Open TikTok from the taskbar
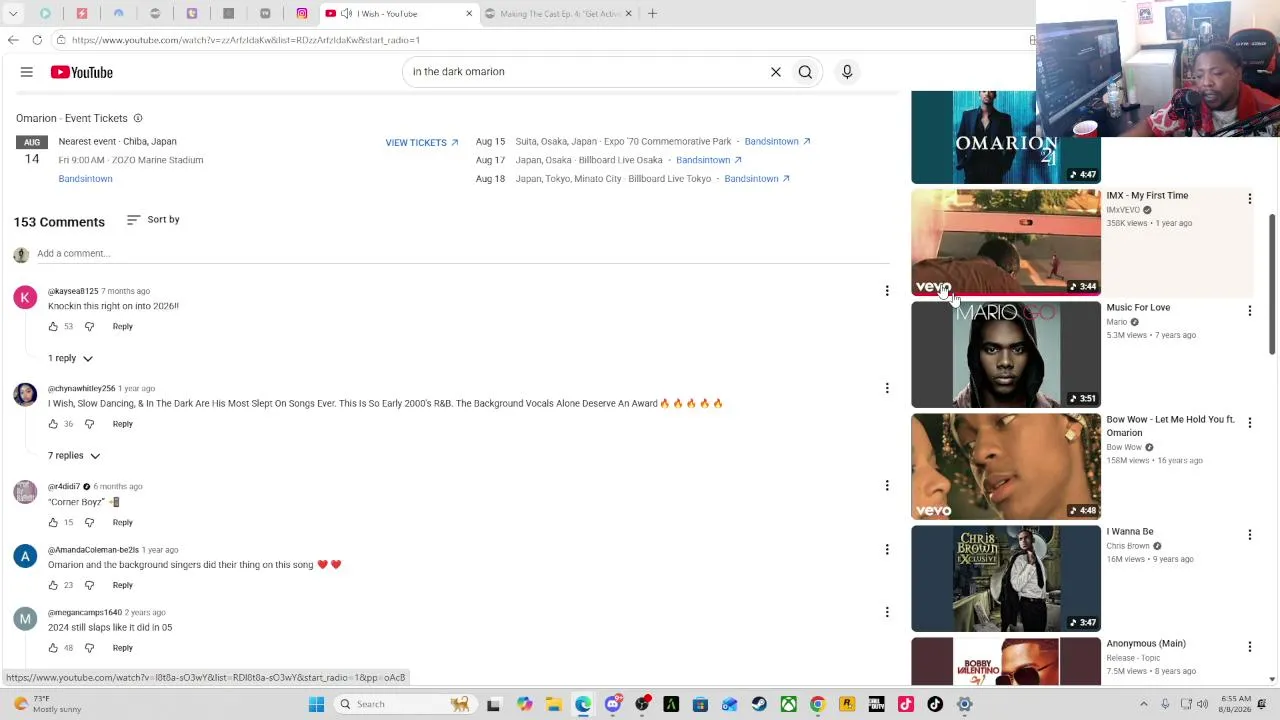The height and width of the screenshot is (720, 1280). coord(935,704)
